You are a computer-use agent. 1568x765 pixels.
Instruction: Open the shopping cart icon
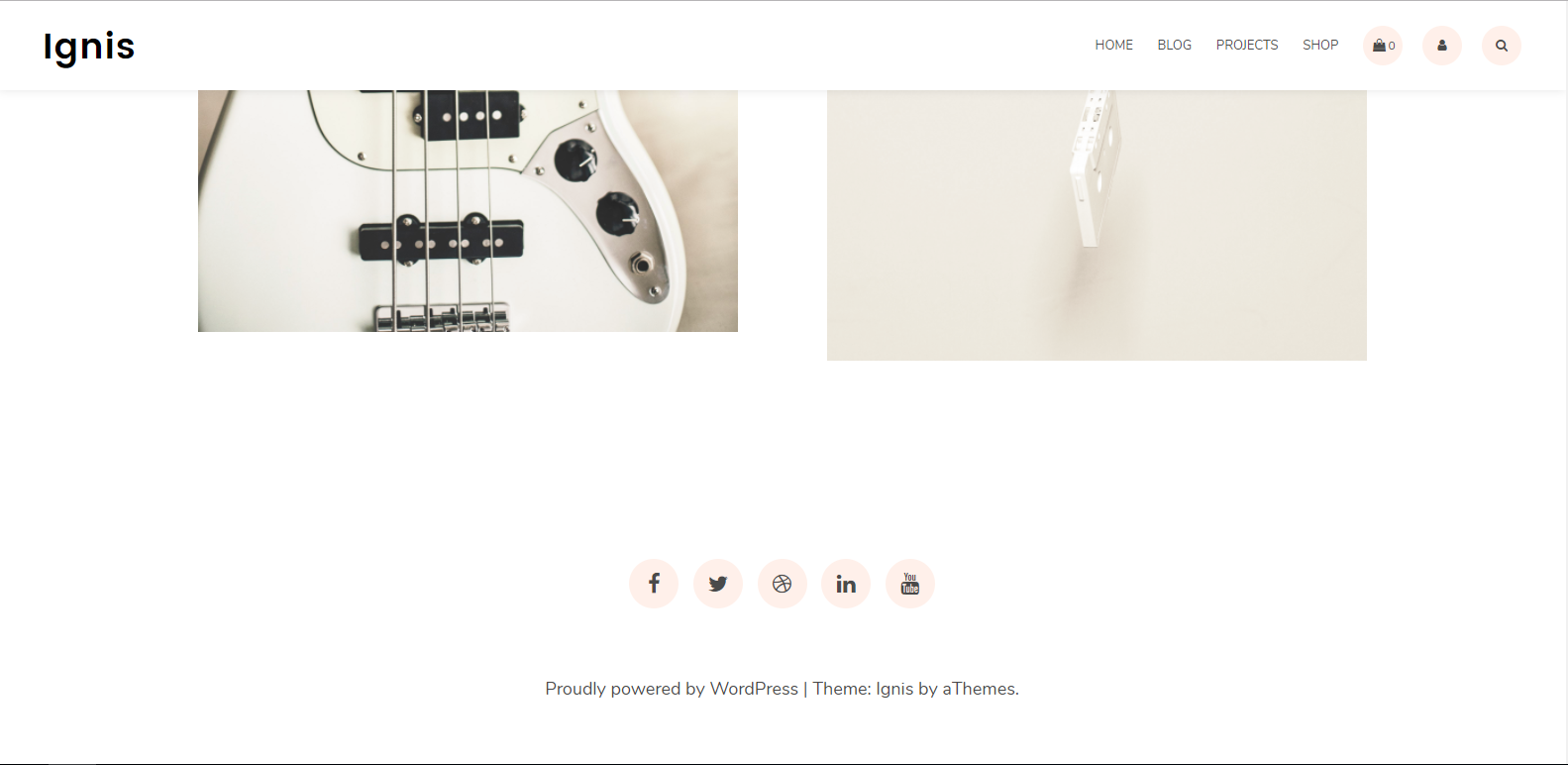click(x=1383, y=46)
